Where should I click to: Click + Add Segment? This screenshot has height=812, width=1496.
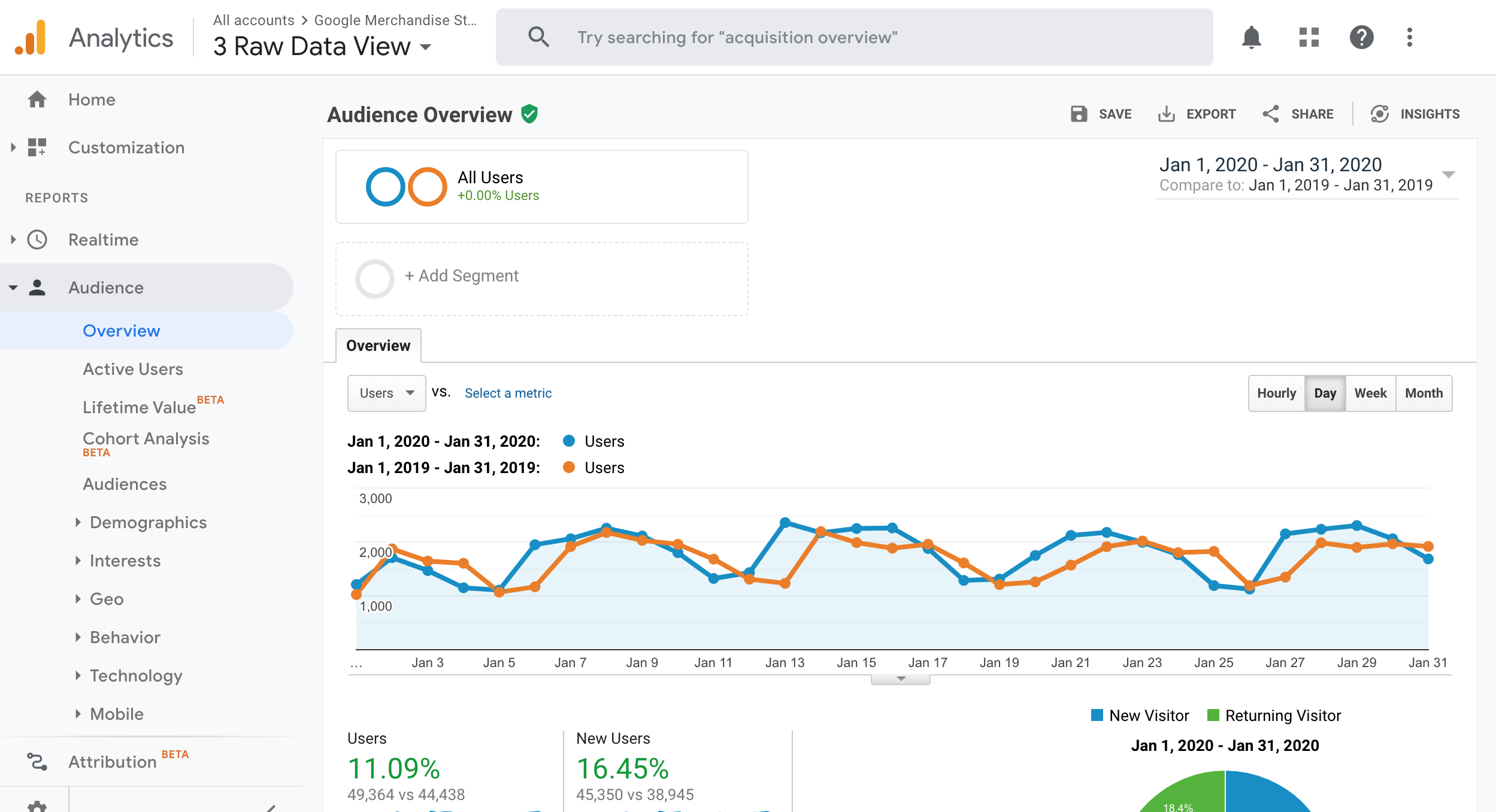(462, 275)
